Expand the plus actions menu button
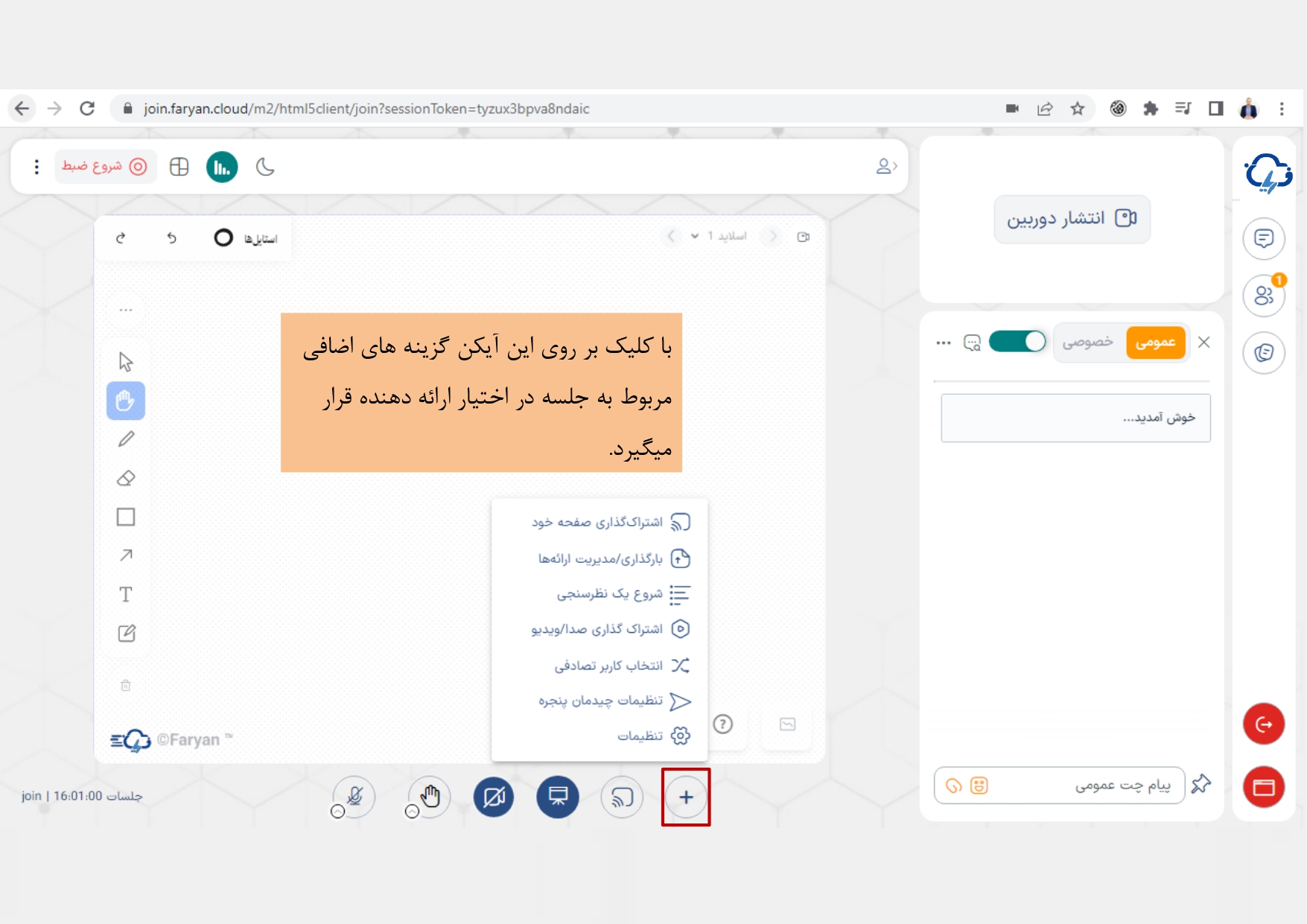The width and height of the screenshot is (1307, 924). pos(686,797)
